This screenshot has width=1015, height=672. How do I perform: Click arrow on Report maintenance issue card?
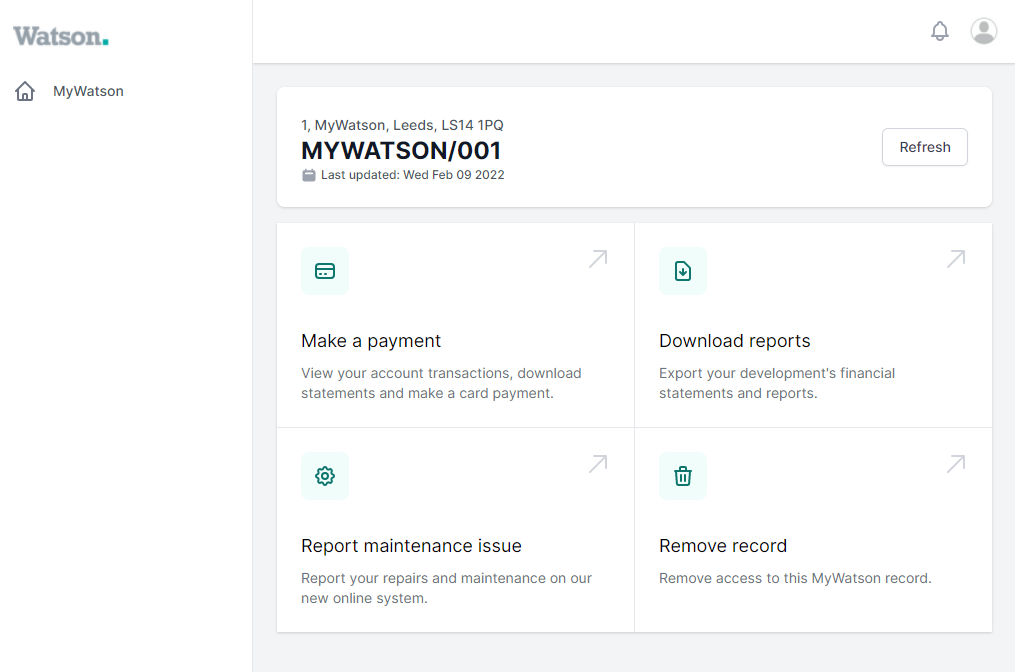[x=597, y=464]
